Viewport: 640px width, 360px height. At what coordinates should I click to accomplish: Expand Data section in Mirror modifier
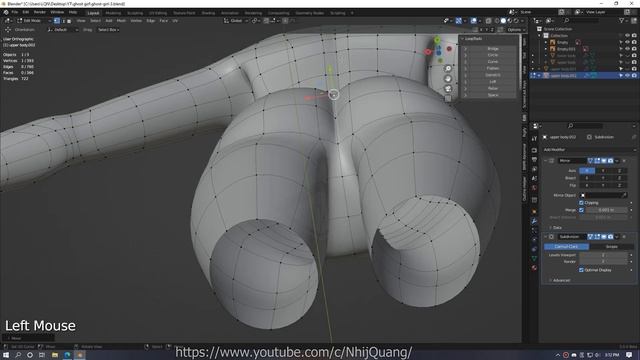[x=556, y=227]
